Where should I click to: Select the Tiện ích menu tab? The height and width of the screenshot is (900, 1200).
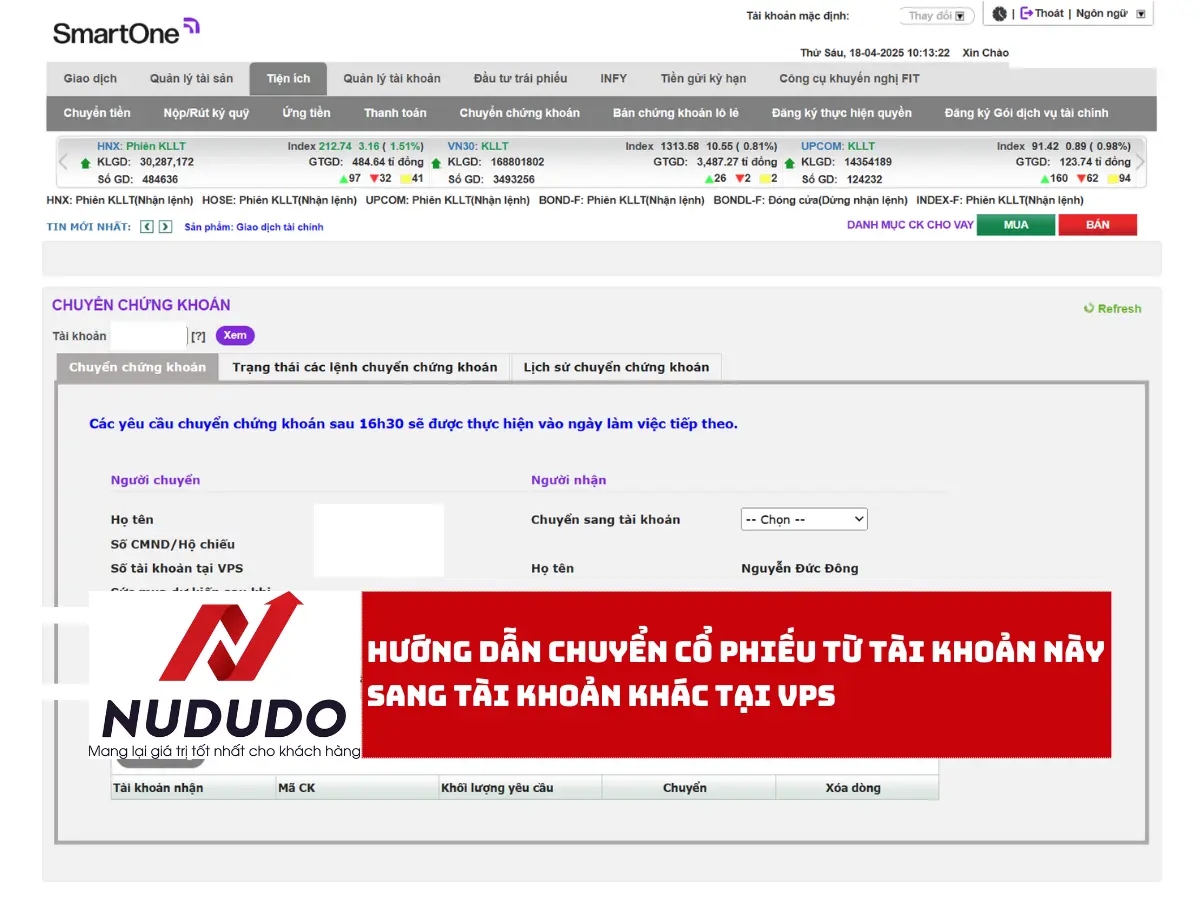[288, 79]
